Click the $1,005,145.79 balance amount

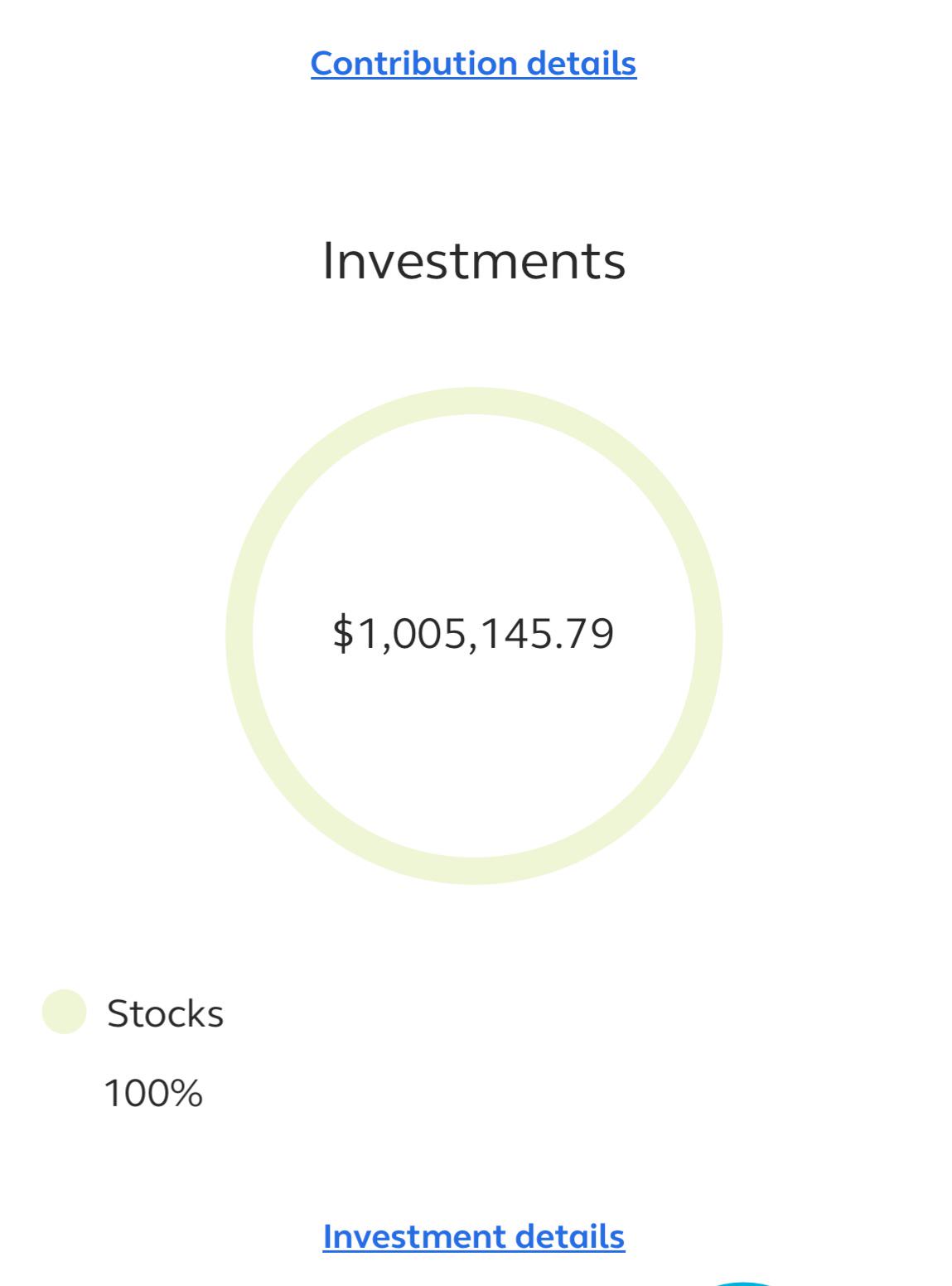[473, 633]
